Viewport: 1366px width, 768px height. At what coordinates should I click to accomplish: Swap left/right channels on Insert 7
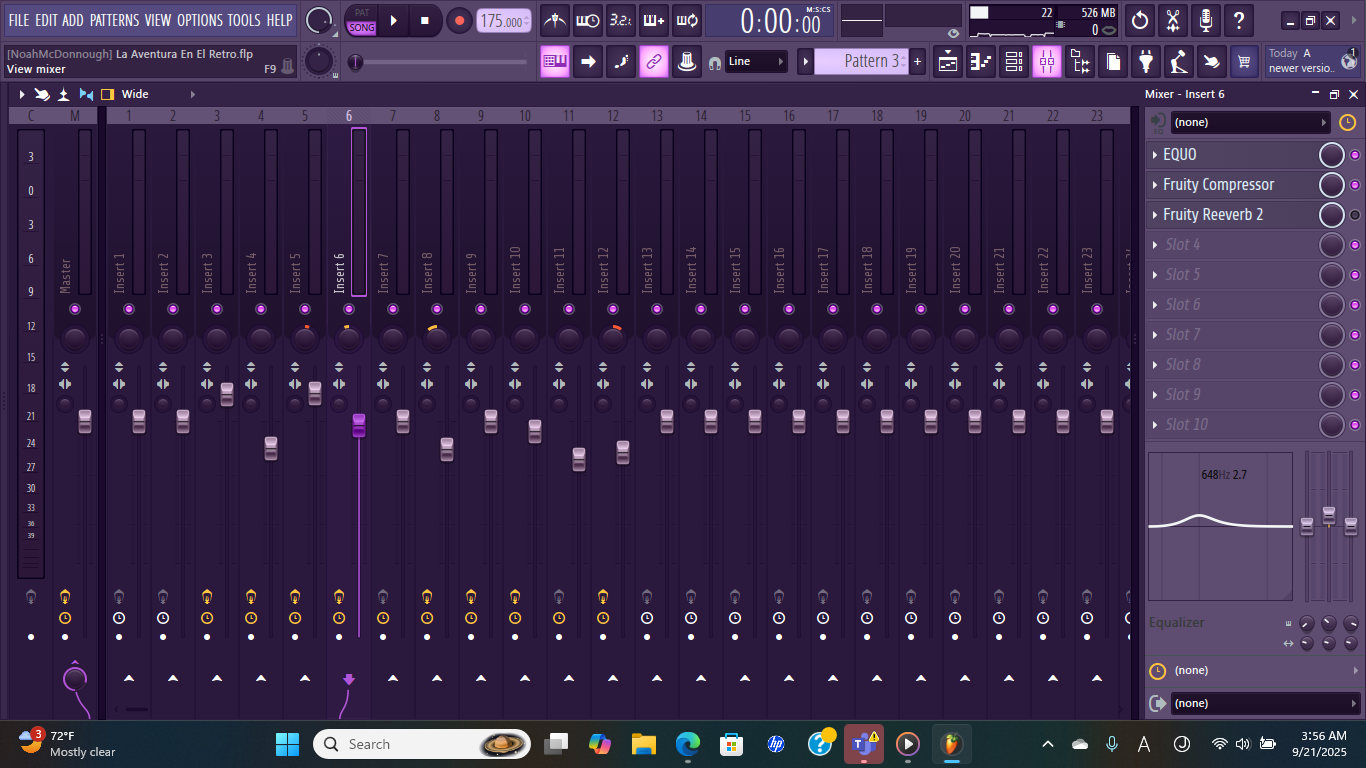click(383, 384)
